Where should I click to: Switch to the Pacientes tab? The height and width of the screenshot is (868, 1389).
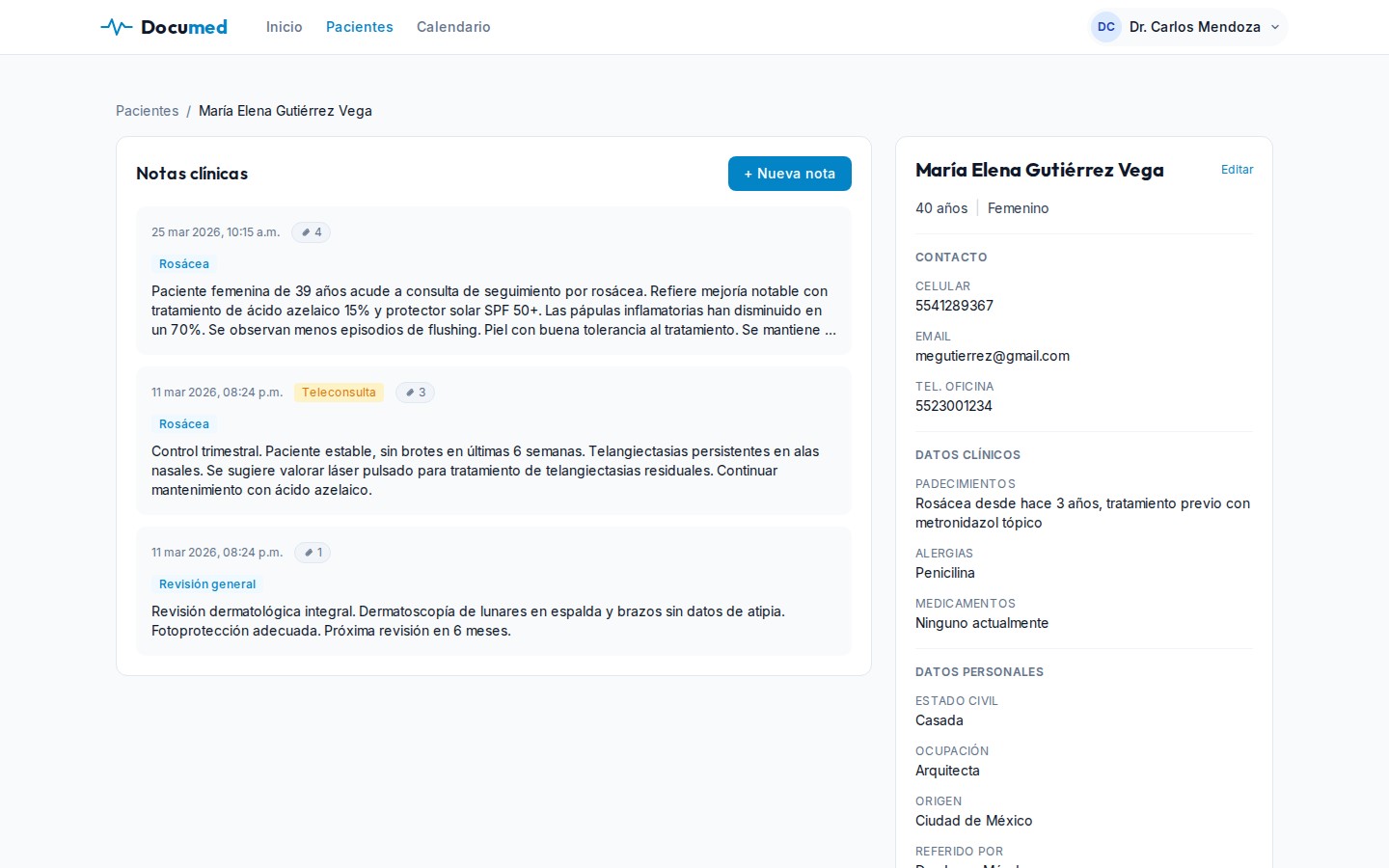pyautogui.click(x=359, y=27)
